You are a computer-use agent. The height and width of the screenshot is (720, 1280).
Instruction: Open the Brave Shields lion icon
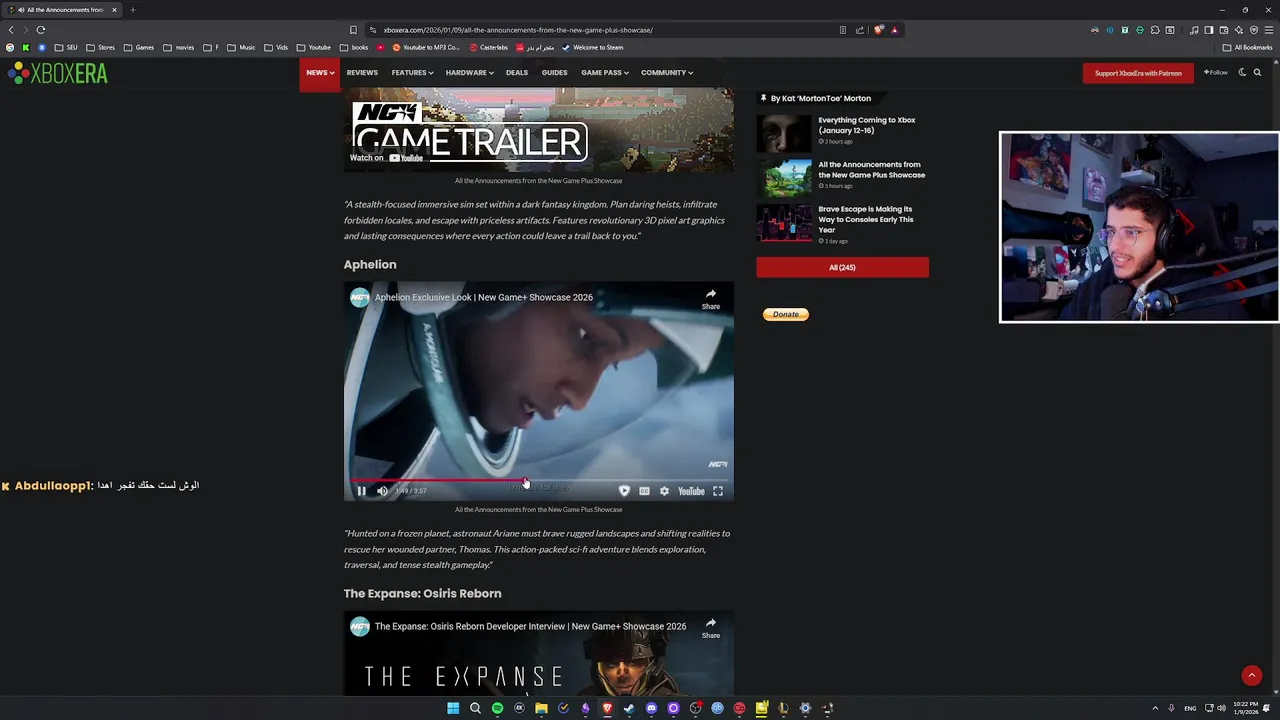tap(879, 30)
